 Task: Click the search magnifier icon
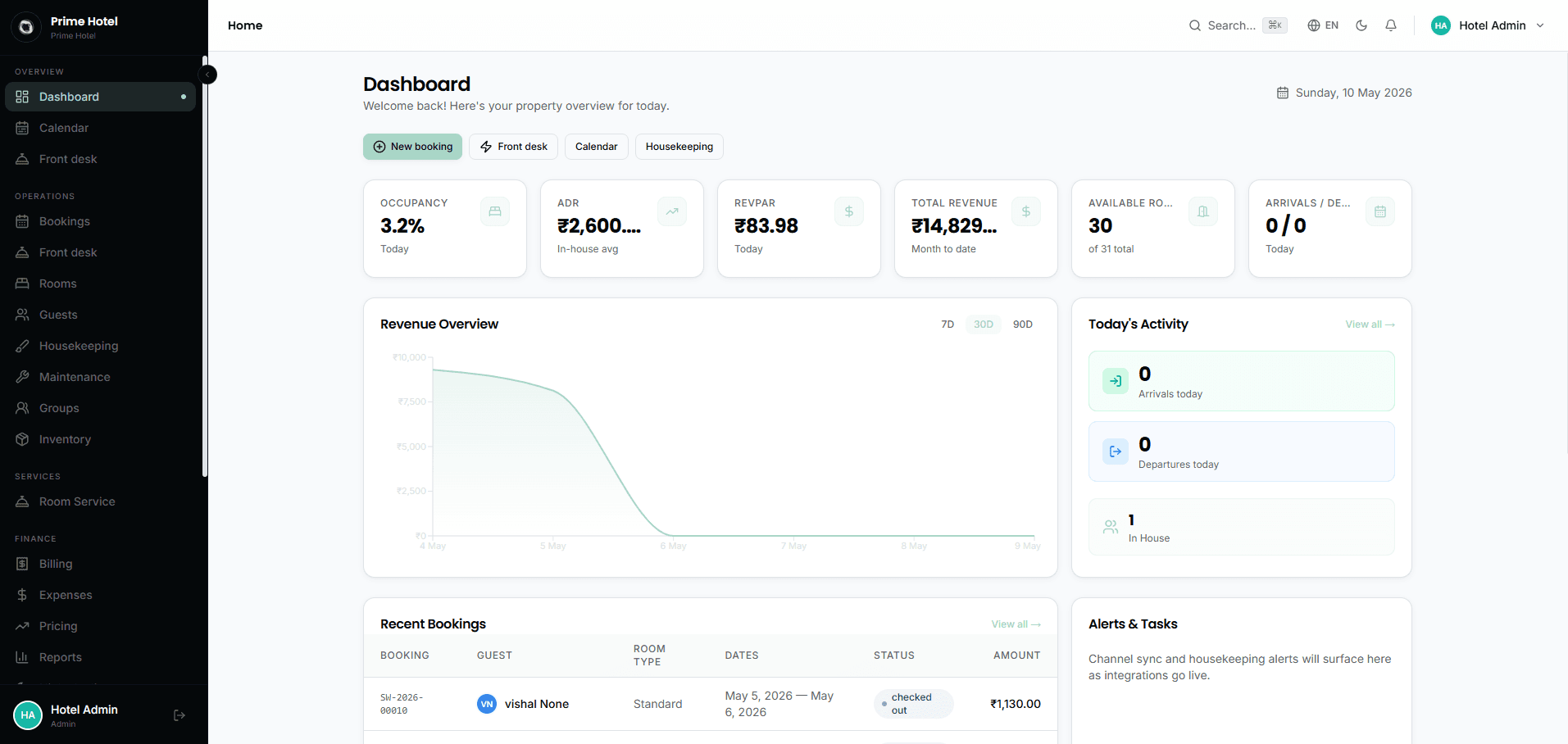(x=1195, y=25)
